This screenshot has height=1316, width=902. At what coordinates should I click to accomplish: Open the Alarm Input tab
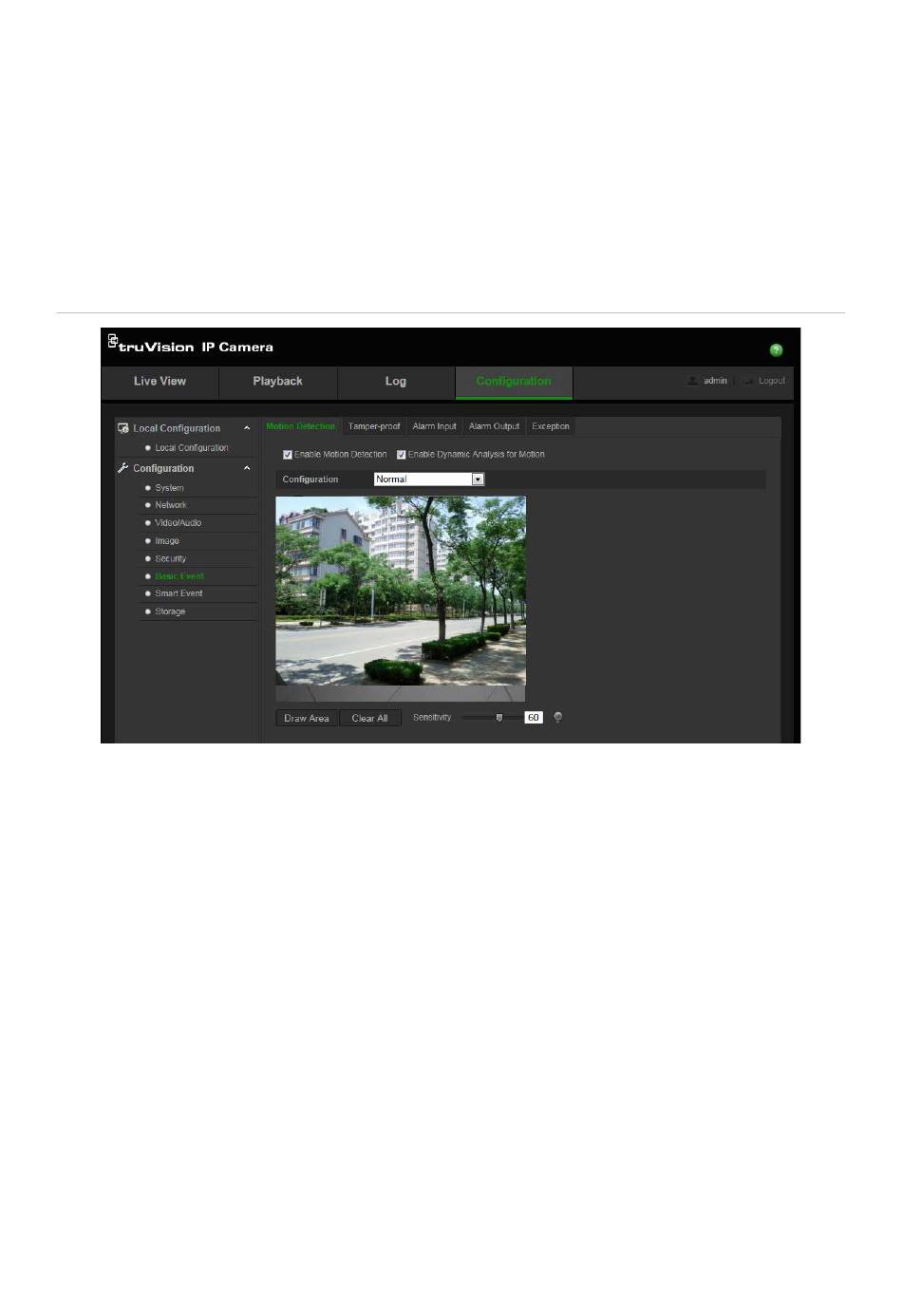[434, 426]
